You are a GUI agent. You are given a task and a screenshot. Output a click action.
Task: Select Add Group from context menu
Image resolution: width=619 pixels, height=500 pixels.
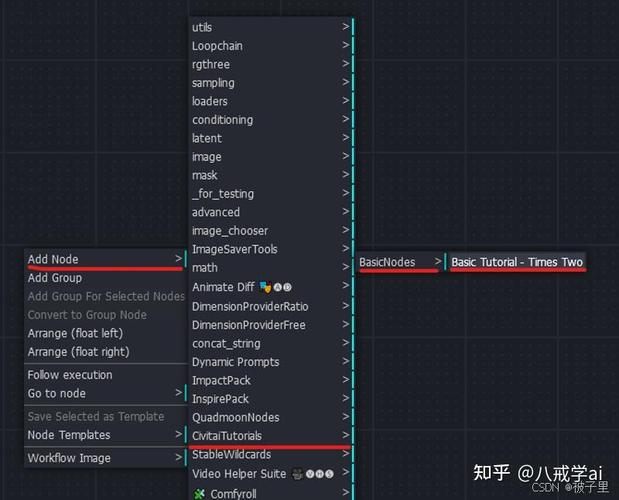(105, 278)
